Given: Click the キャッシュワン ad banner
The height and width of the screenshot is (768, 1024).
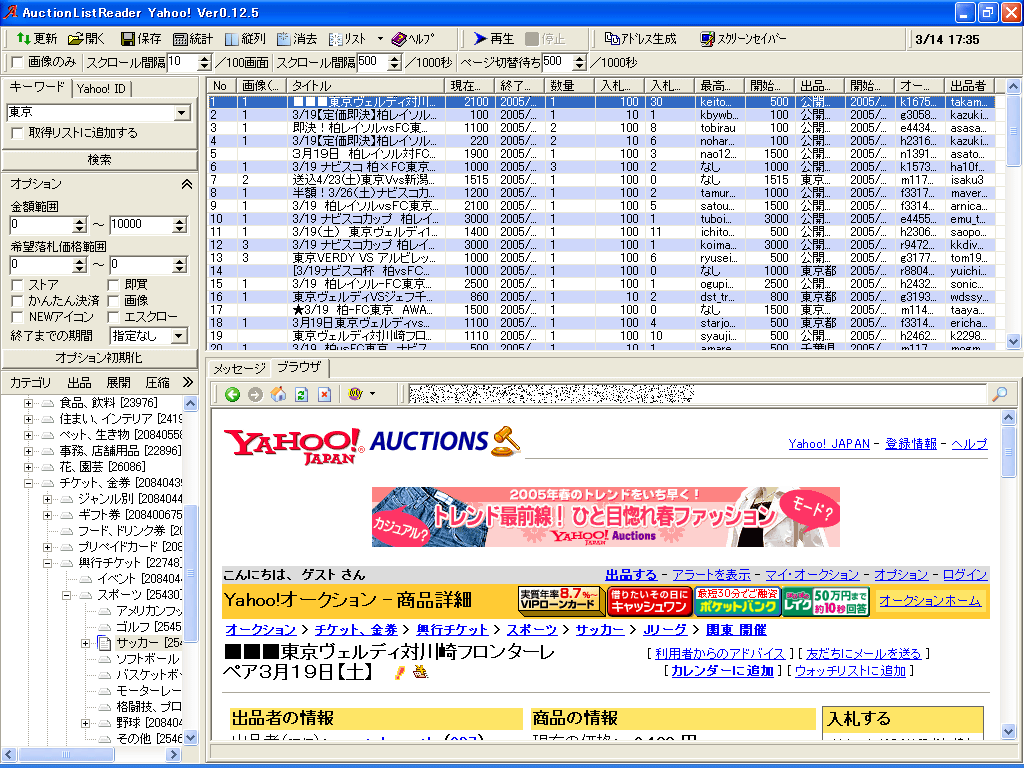Looking at the screenshot, I should point(648,601).
